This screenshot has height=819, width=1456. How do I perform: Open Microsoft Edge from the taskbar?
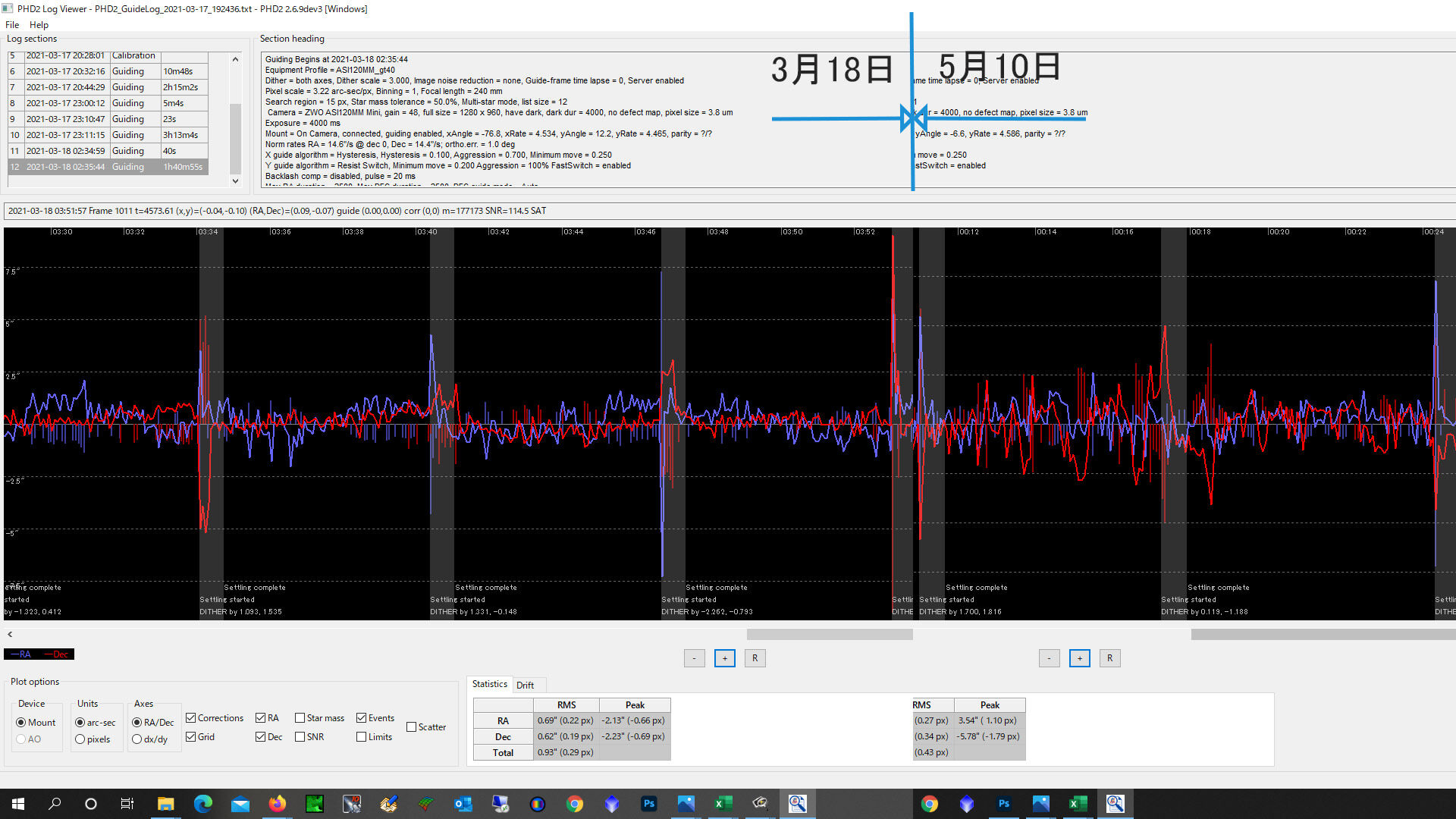tap(203, 804)
